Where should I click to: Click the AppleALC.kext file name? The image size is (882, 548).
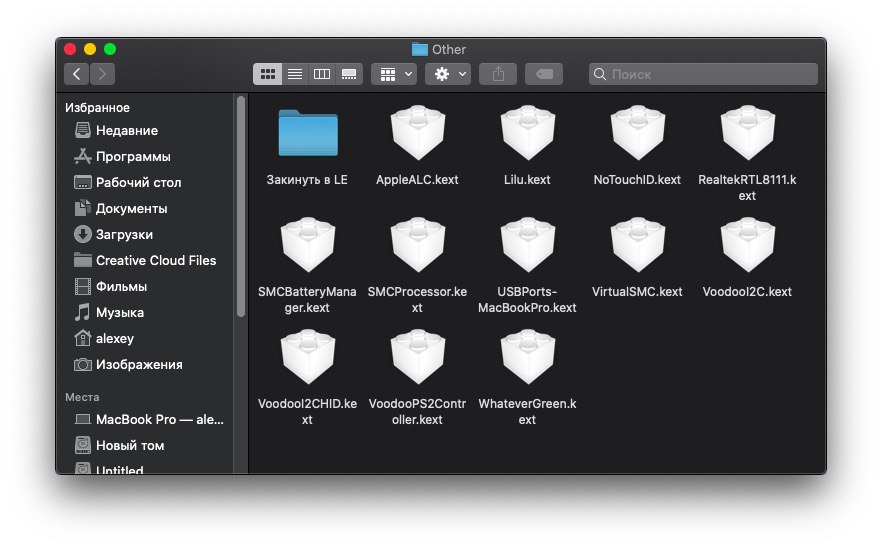[x=417, y=179]
